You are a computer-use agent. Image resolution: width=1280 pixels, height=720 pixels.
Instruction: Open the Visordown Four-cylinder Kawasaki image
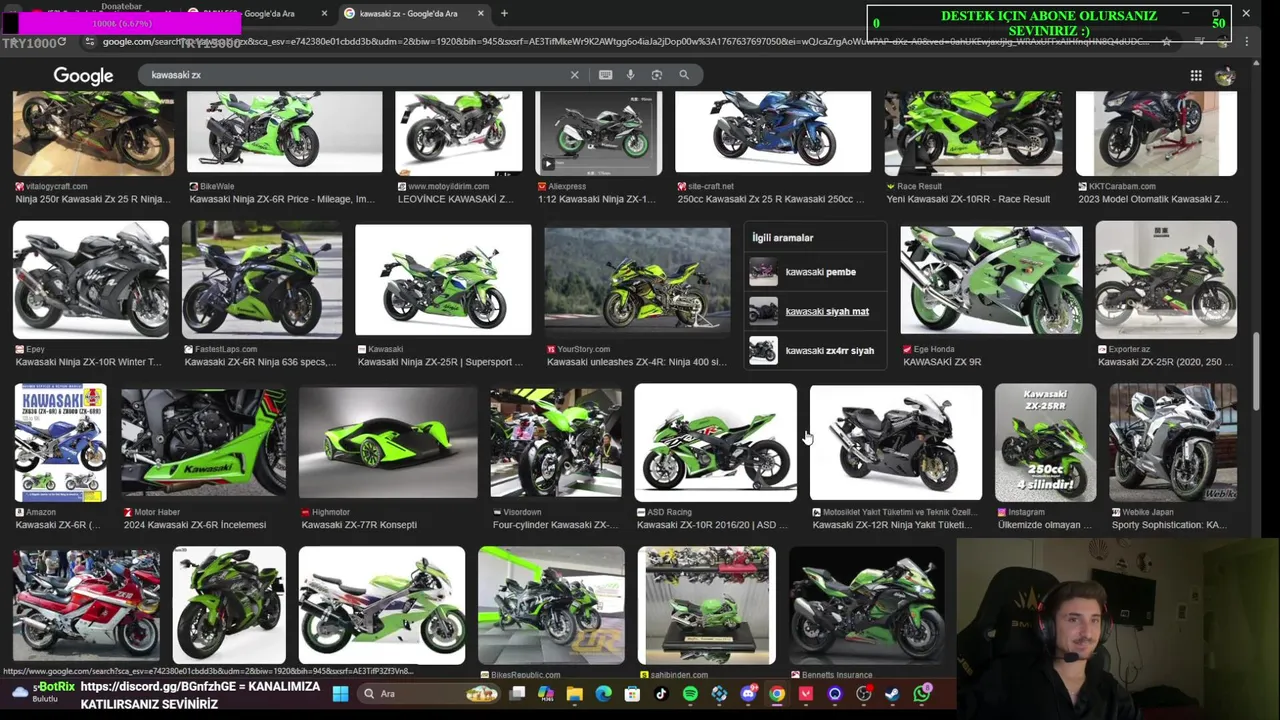[555, 442]
